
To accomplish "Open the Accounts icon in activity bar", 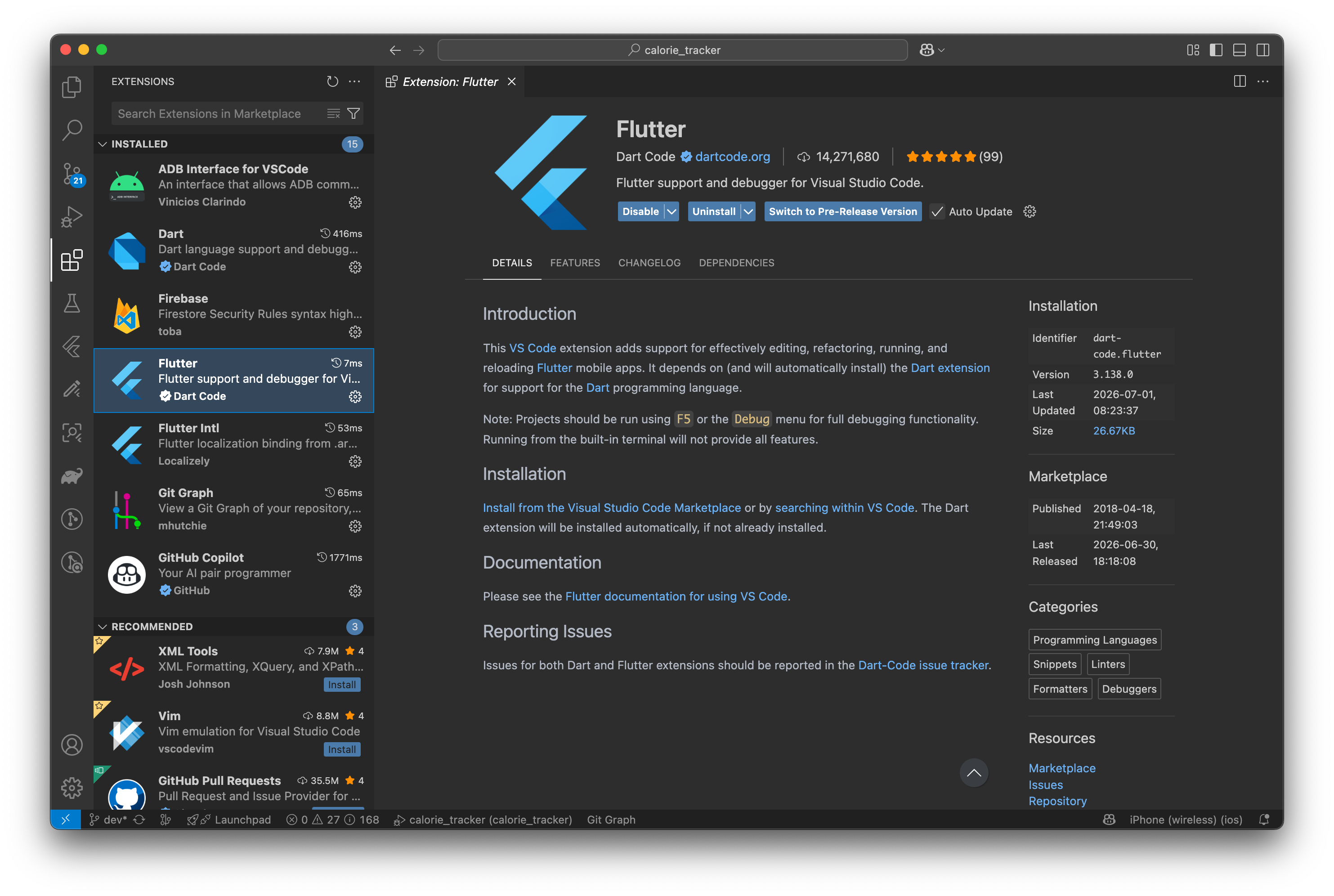I will (72, 744).
